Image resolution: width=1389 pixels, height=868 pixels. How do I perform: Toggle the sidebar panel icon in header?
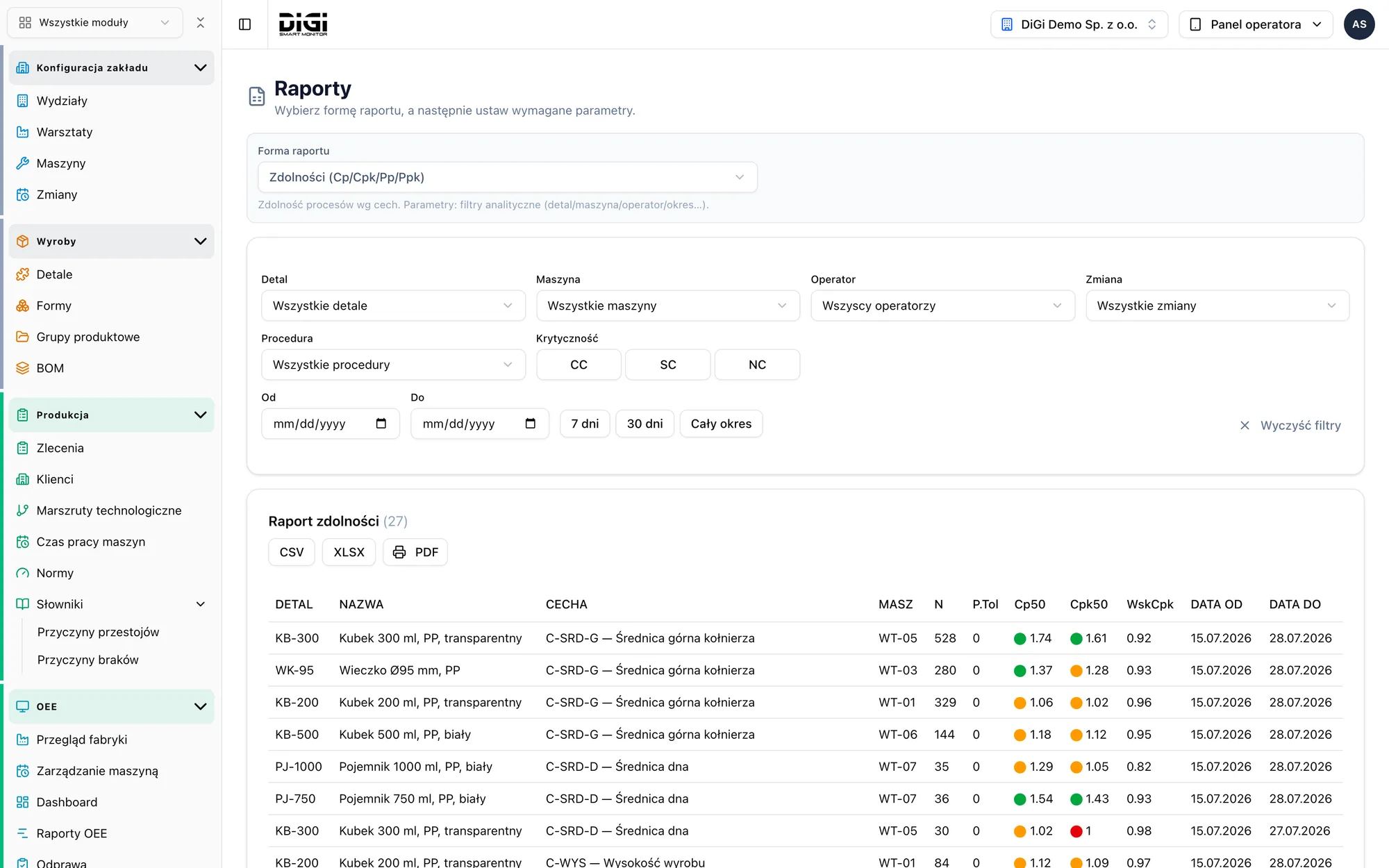point(244,24)
